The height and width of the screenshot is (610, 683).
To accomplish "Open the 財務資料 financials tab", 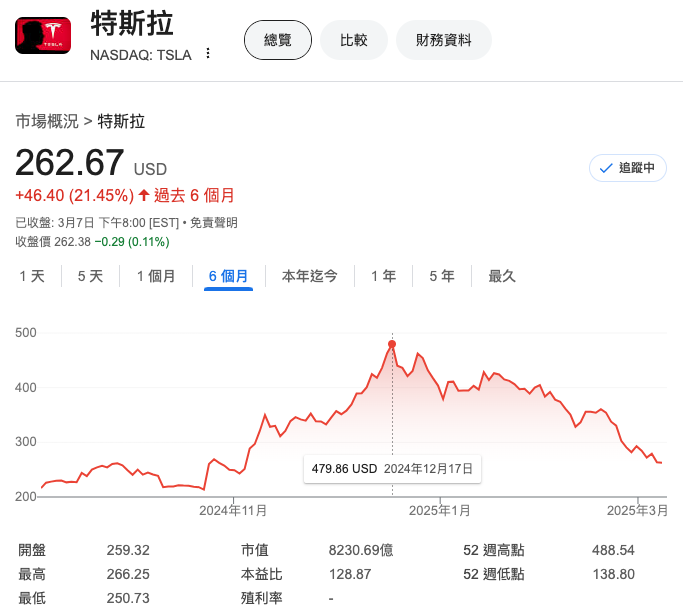I will coord(443,40).
